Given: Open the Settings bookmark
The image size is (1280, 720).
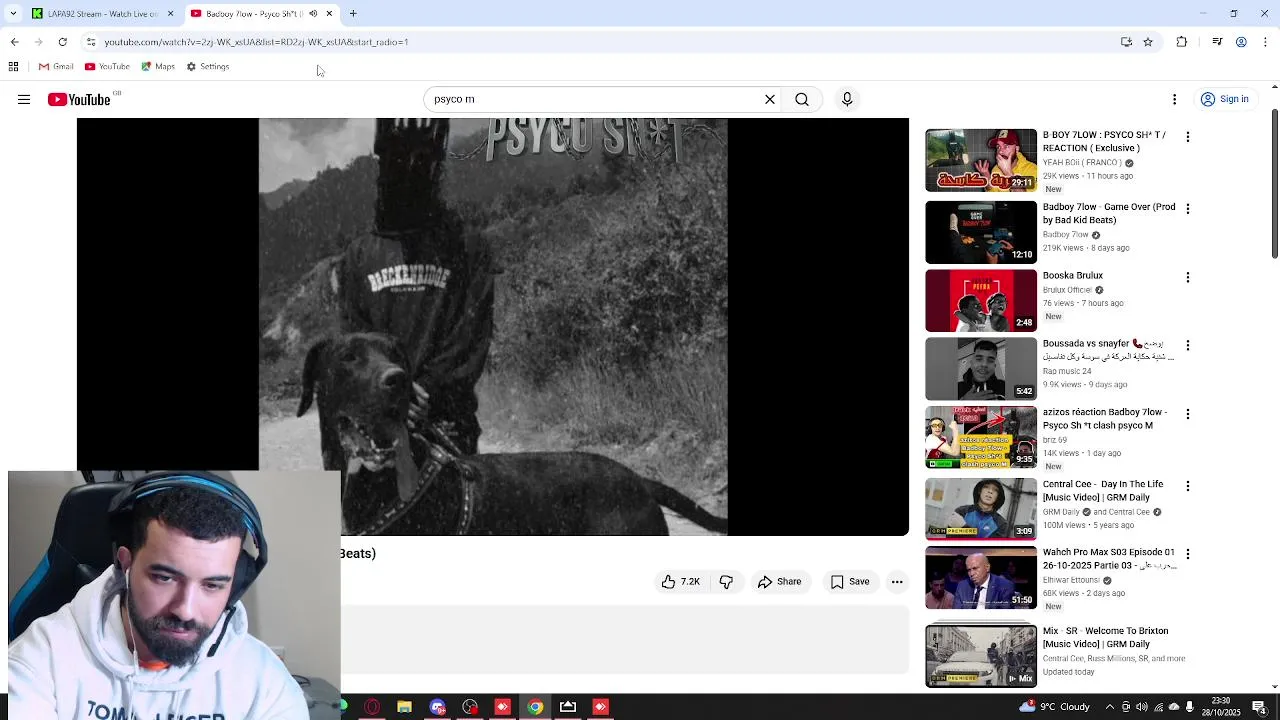Looking at the screenshot, I should click(x=208, y=67).
